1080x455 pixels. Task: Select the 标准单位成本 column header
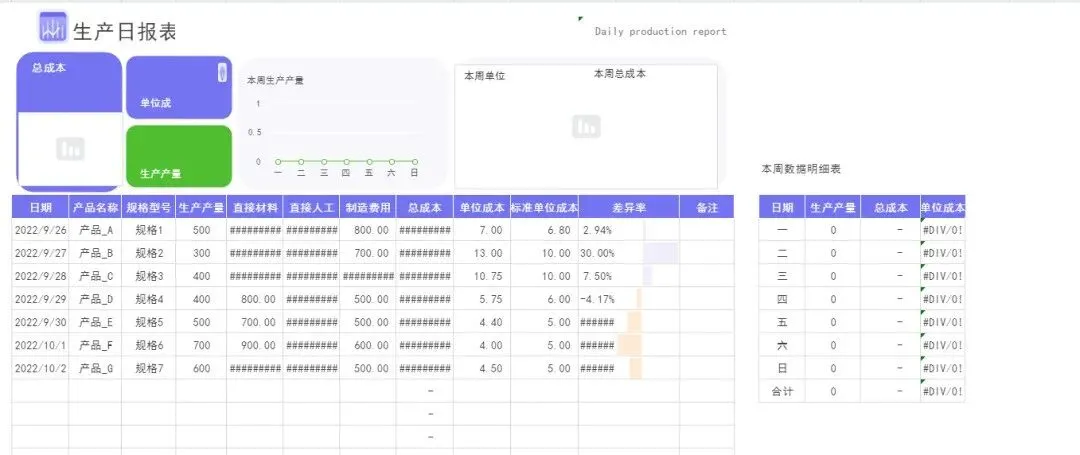[544, 207]
